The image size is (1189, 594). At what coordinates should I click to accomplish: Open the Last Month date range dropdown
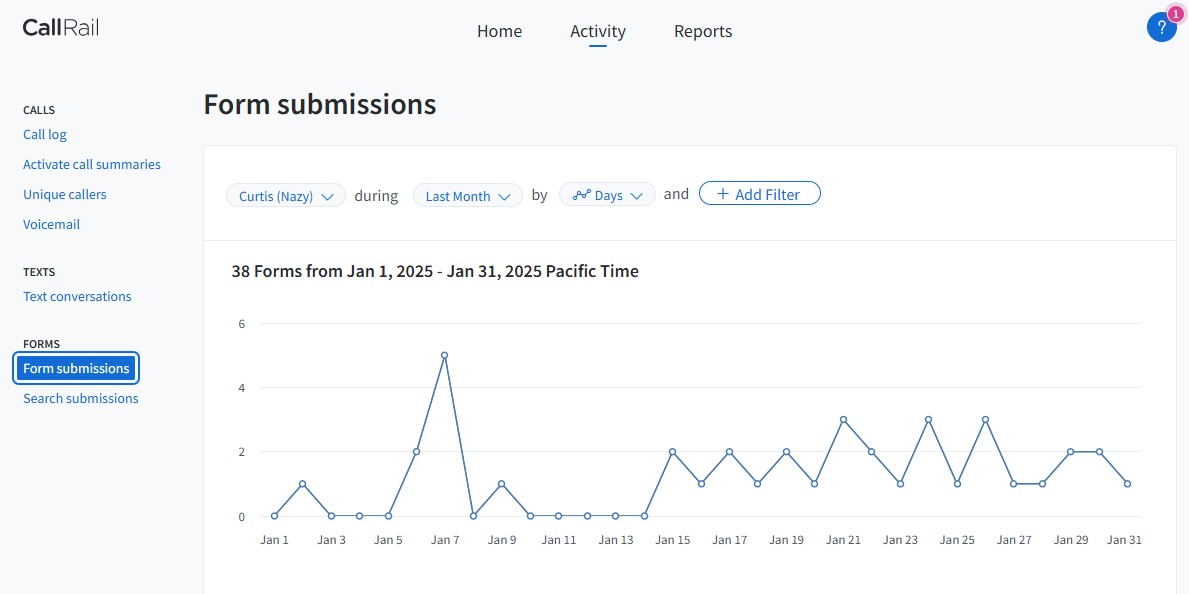point(468,196)
